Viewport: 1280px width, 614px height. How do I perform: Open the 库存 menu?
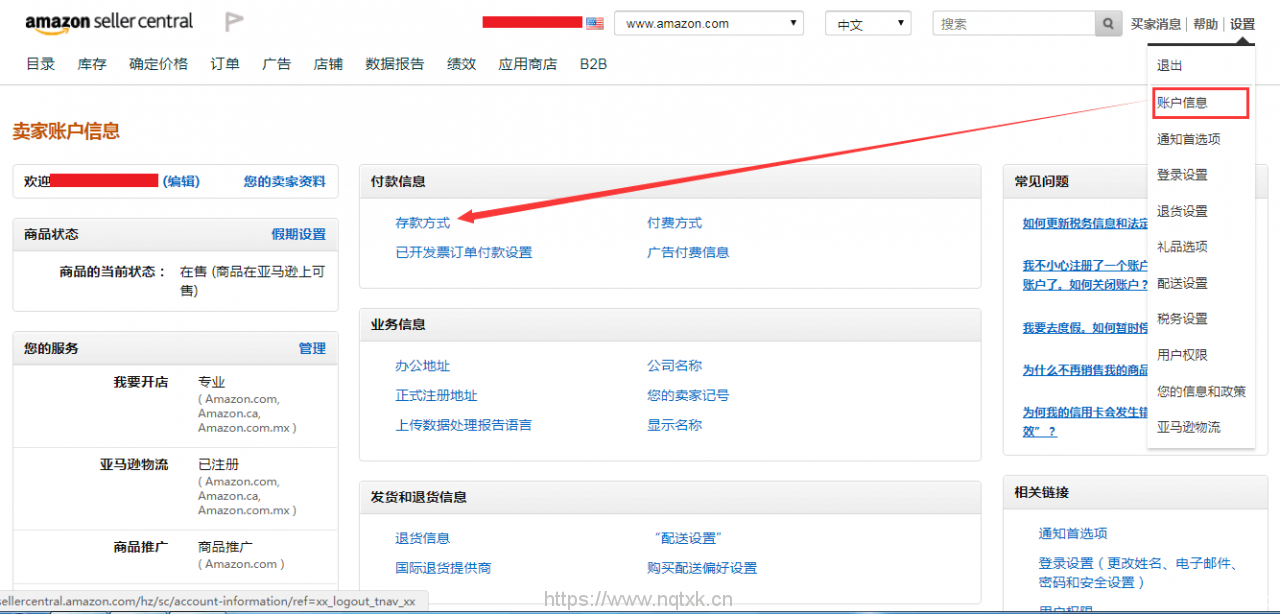(x=92, y=64)
